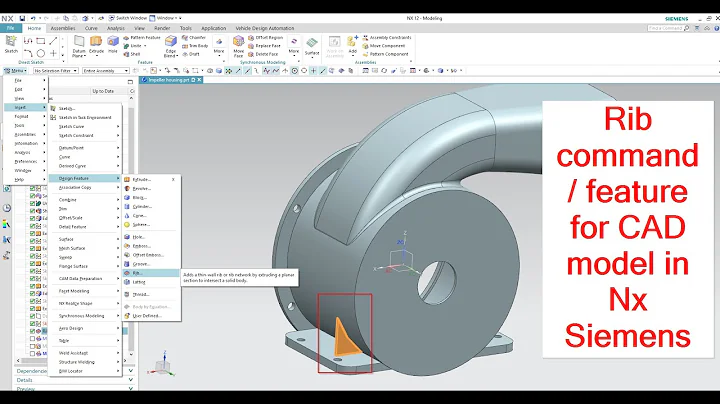Choose Revolve from the submenu
This screenshot has height=404, width=720.
151,189
